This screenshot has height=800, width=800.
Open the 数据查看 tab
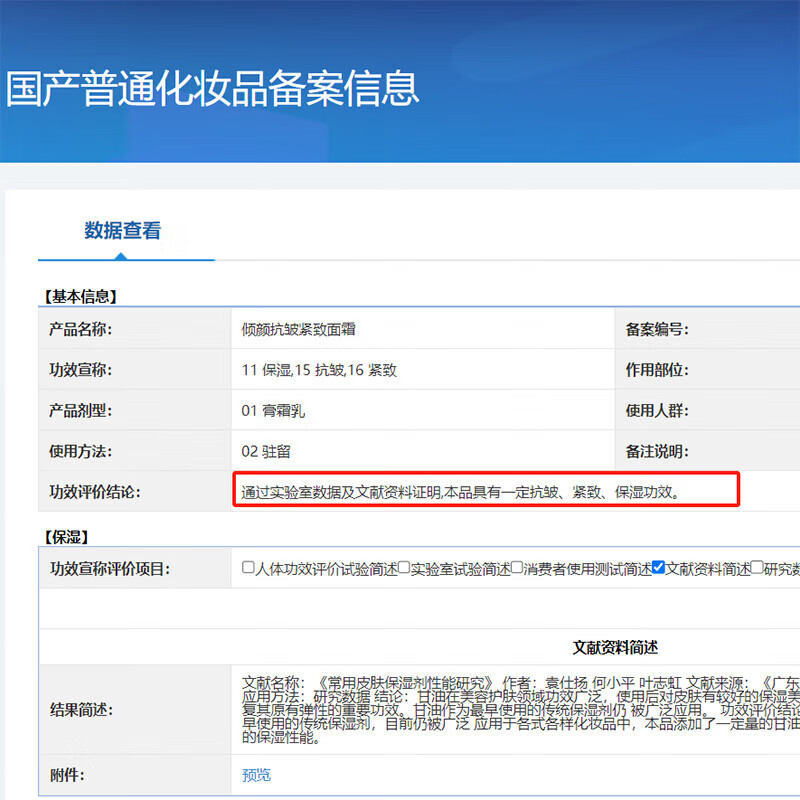(122, 231)
